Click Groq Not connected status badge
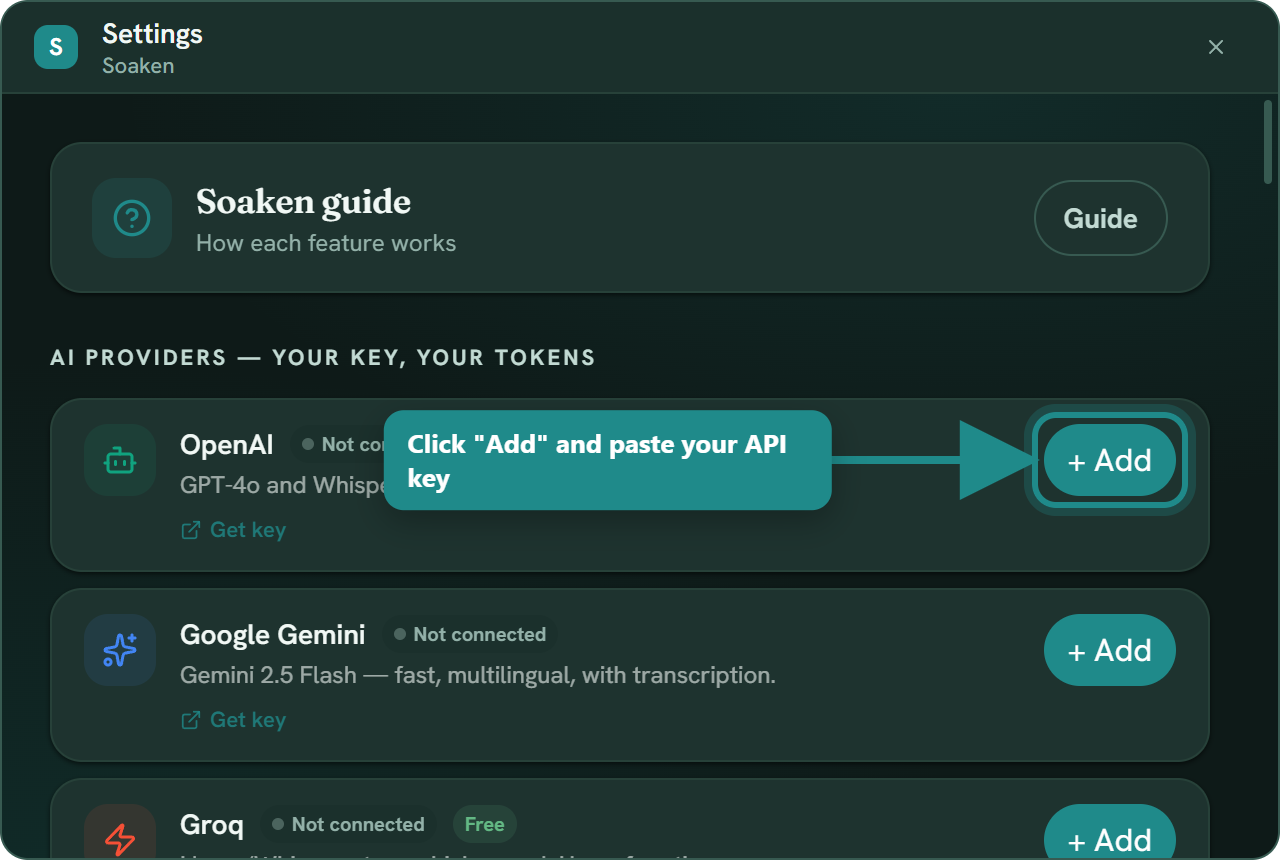The image size is (1280, 860). pyautogui.click(x=348, y=824)
